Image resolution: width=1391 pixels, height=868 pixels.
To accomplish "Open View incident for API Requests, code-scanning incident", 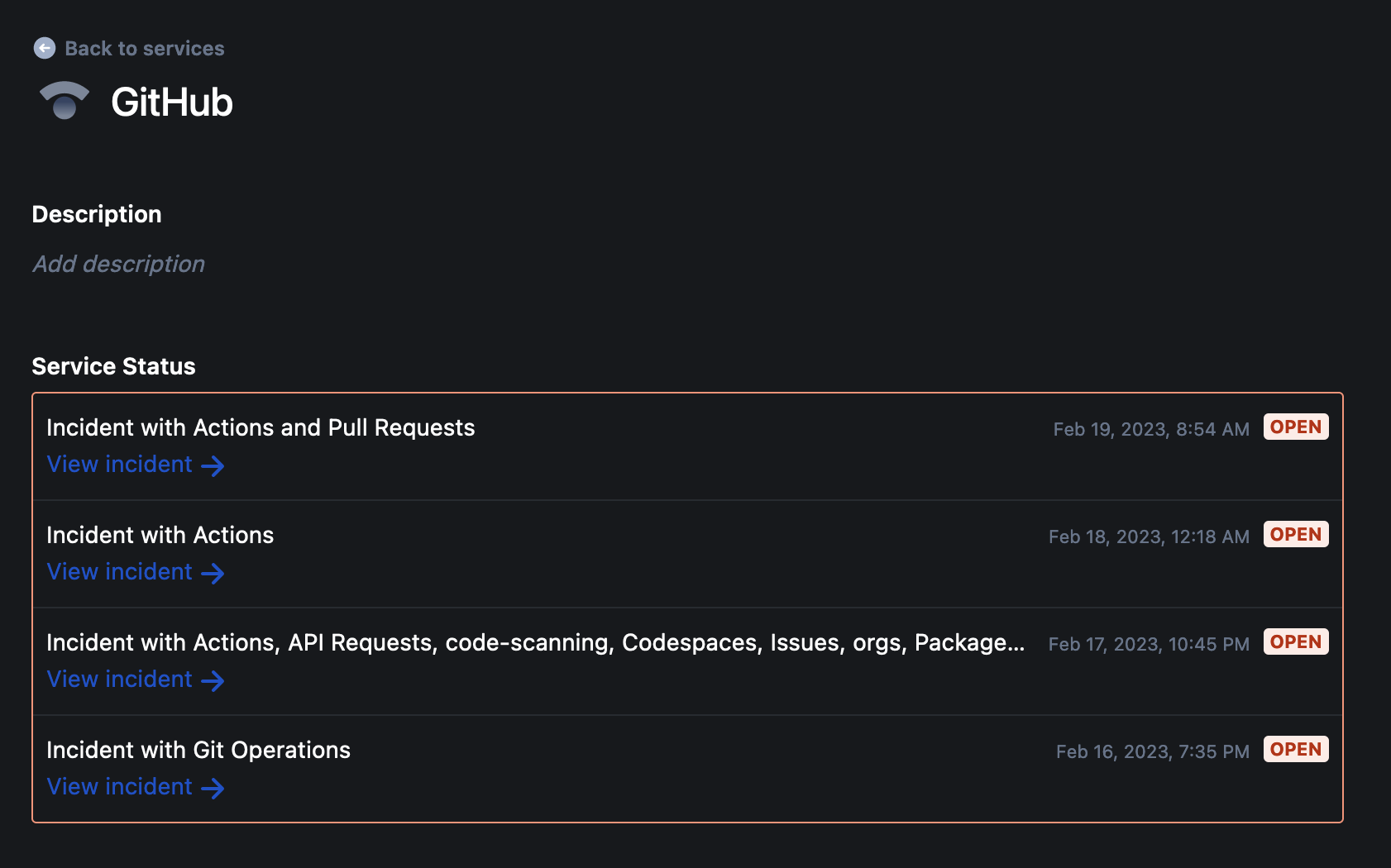I will 119,680.
